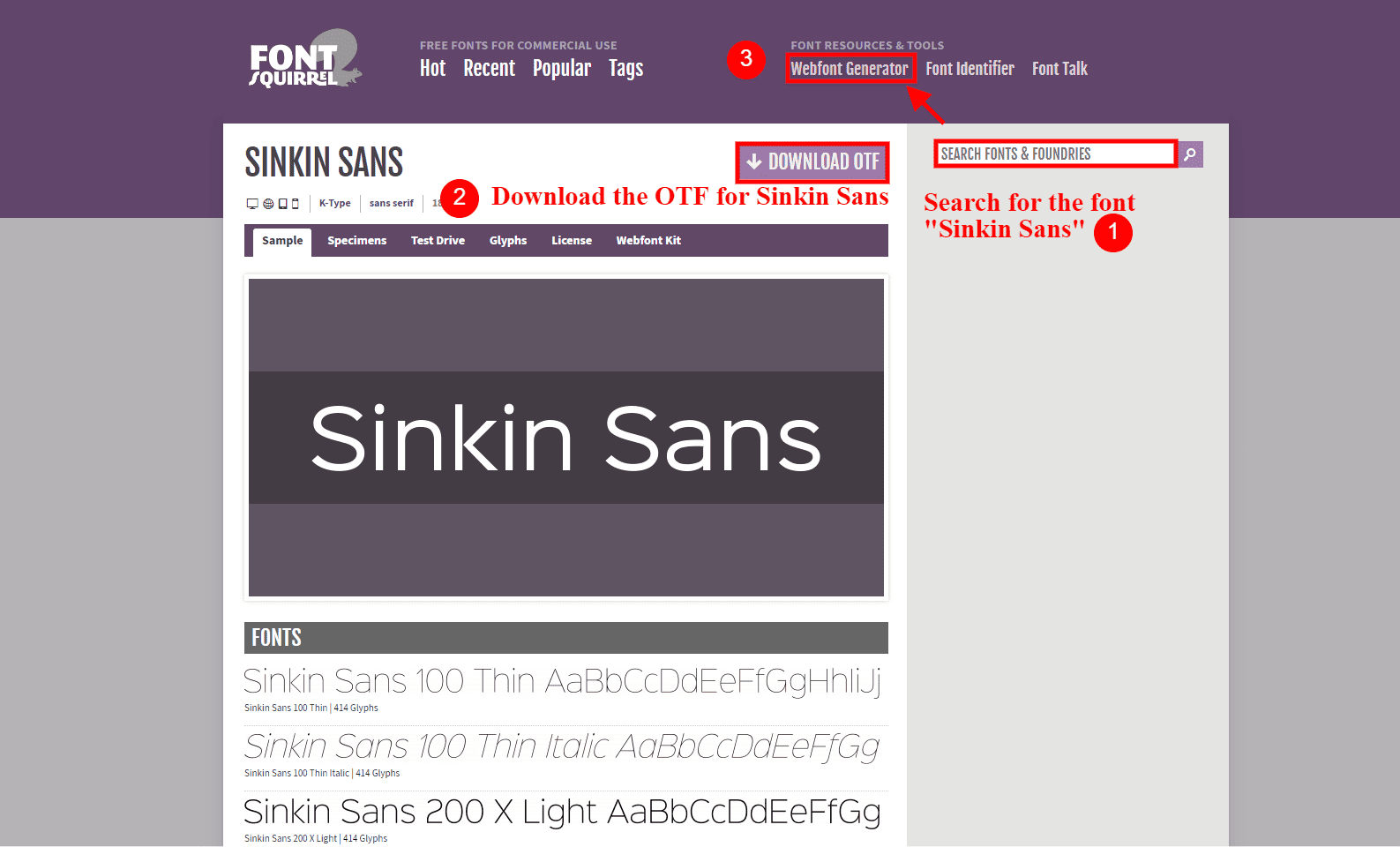Open the Font Identifier tool
This screenshot has height=847, width=1400.
tap(970, 69)
